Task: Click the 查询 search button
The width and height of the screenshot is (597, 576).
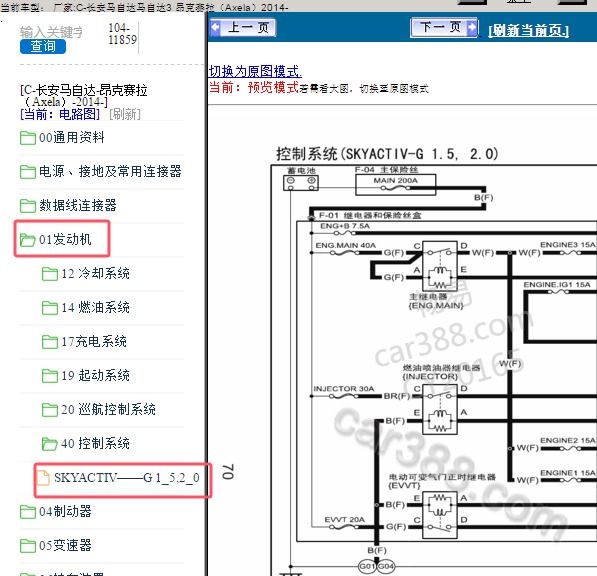Action: 43,46
